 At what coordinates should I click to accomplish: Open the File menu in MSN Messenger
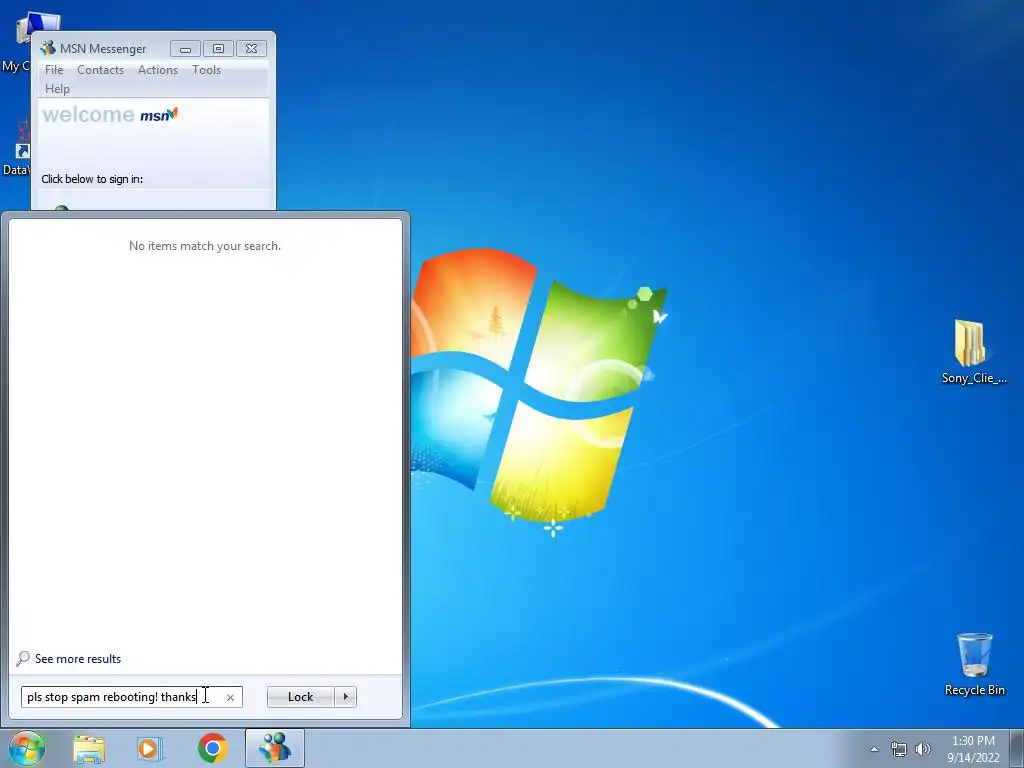tap(54, 70)
